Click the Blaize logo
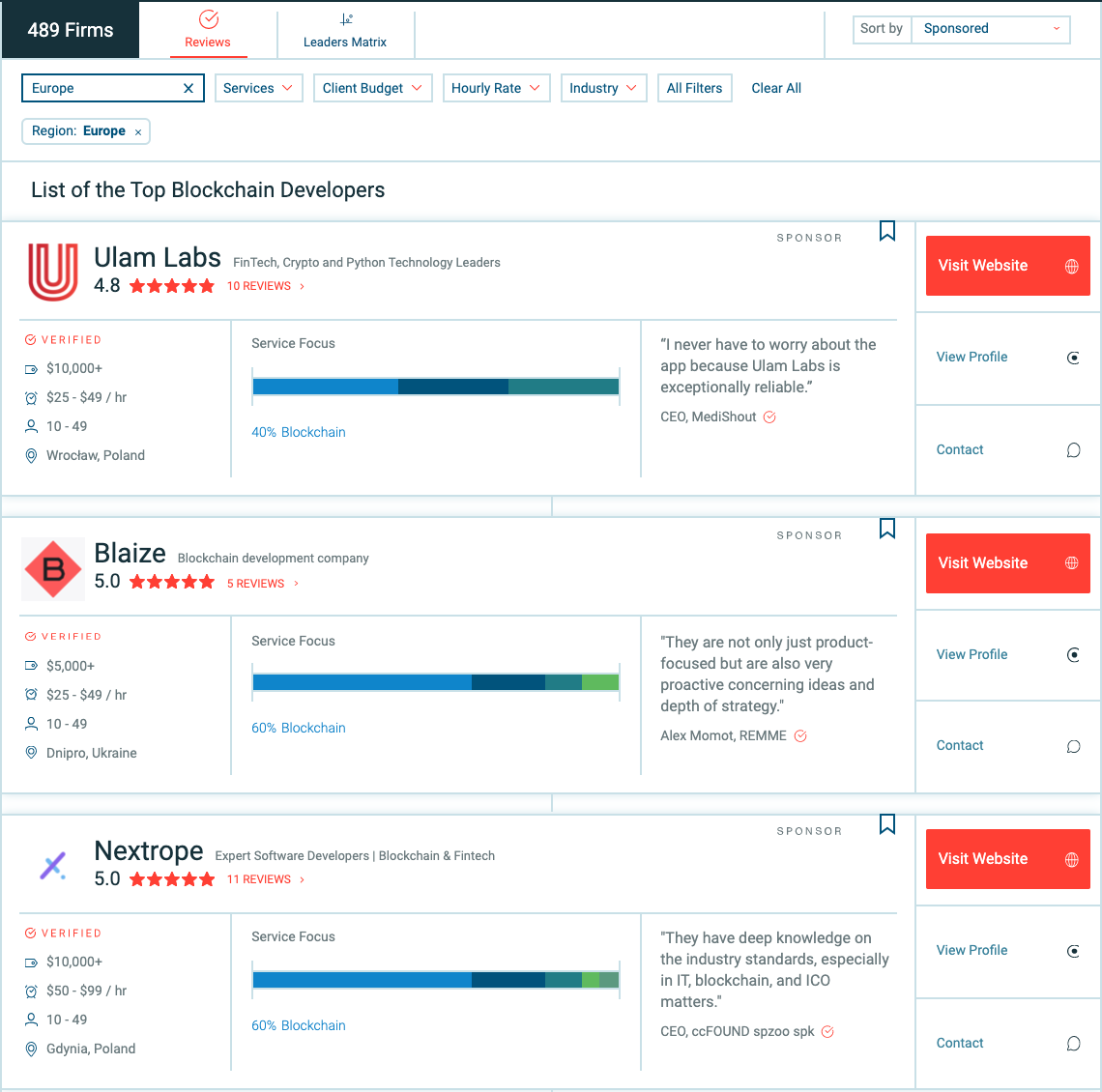 pyautogui.click(x=53, y=569)
